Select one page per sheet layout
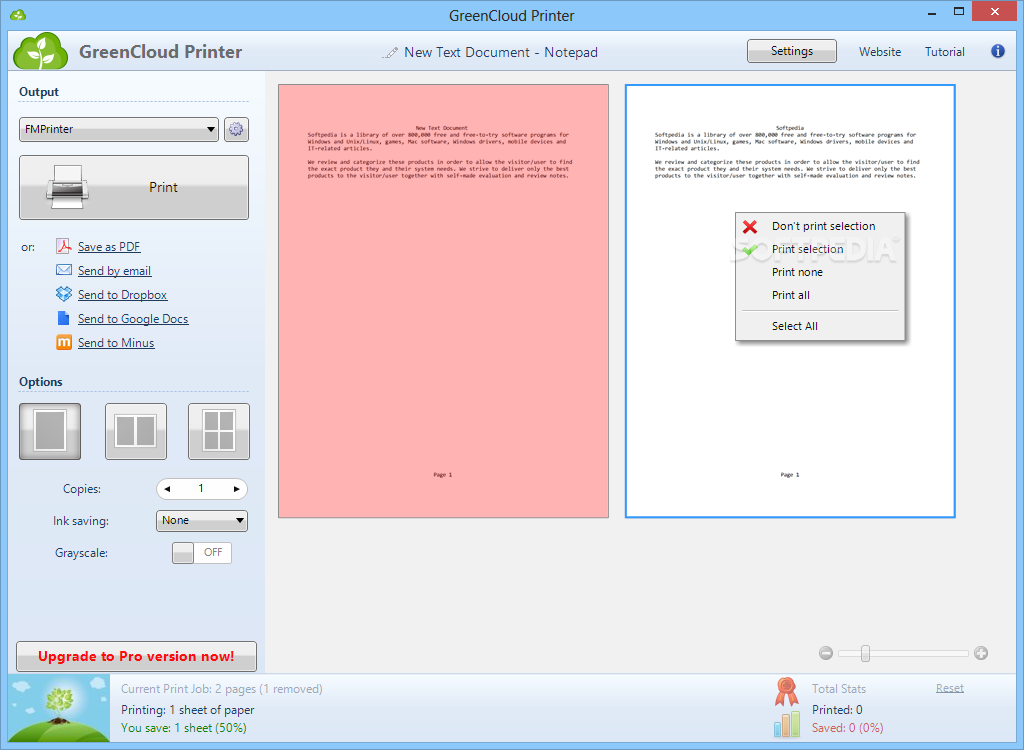Viewport: 1024px width, 750px height. click(50, 431)
